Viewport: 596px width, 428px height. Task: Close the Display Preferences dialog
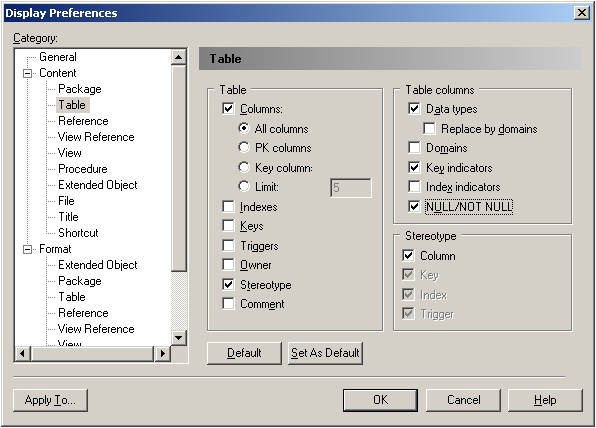click(582, 13)
